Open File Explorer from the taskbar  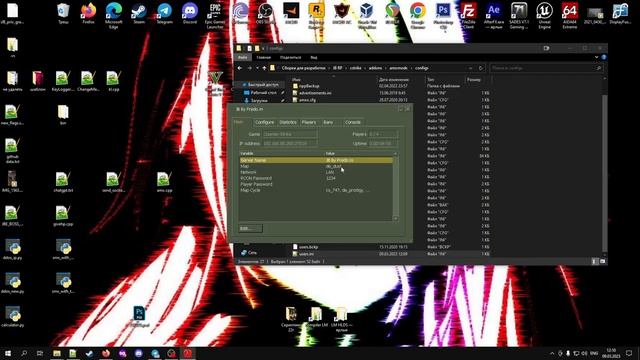click(x=57, y=353)
